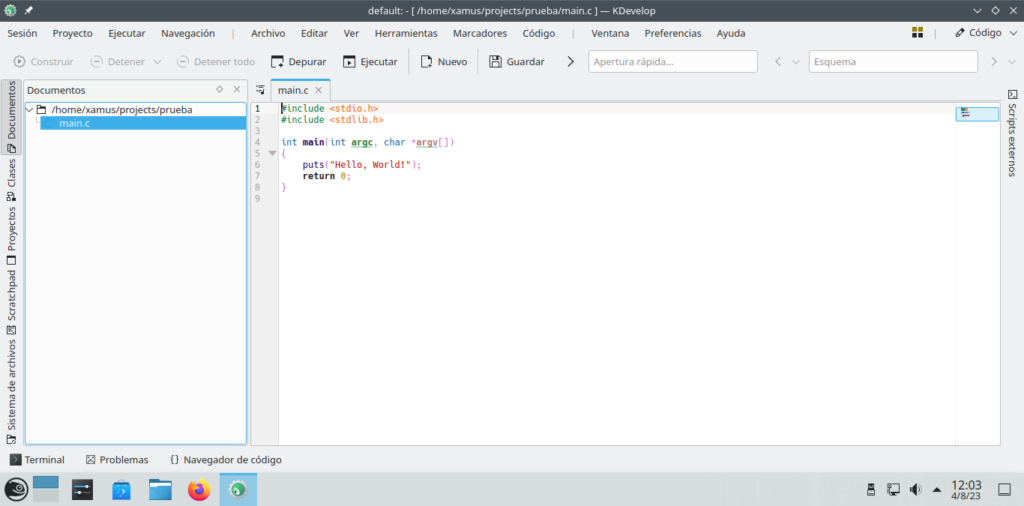Click the document list icon left of tabs

click(260, 89)
